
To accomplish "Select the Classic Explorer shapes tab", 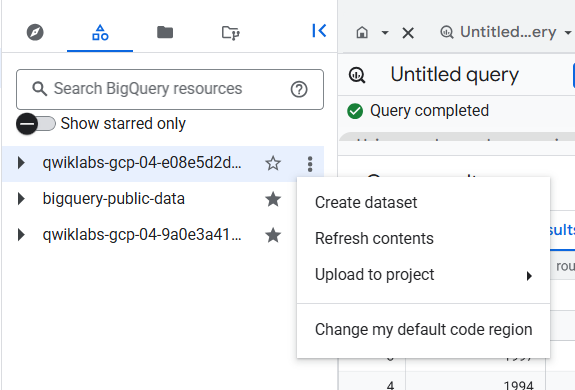I will tap(100, 32).
